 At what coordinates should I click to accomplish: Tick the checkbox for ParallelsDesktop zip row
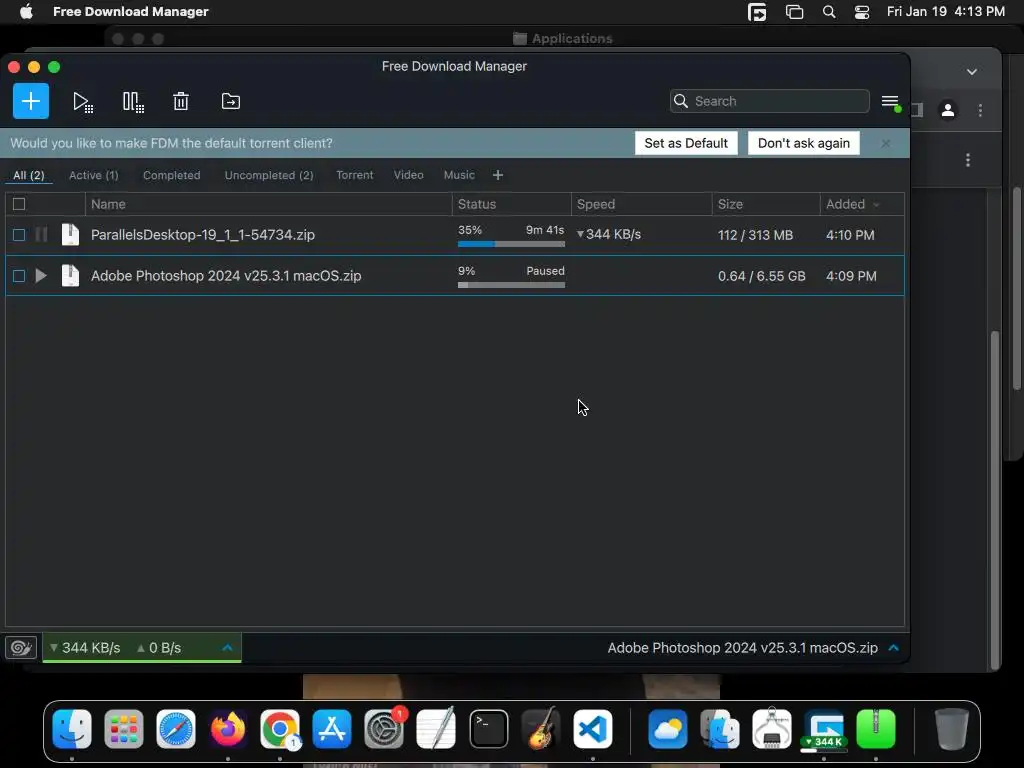(x=19, y=234)
